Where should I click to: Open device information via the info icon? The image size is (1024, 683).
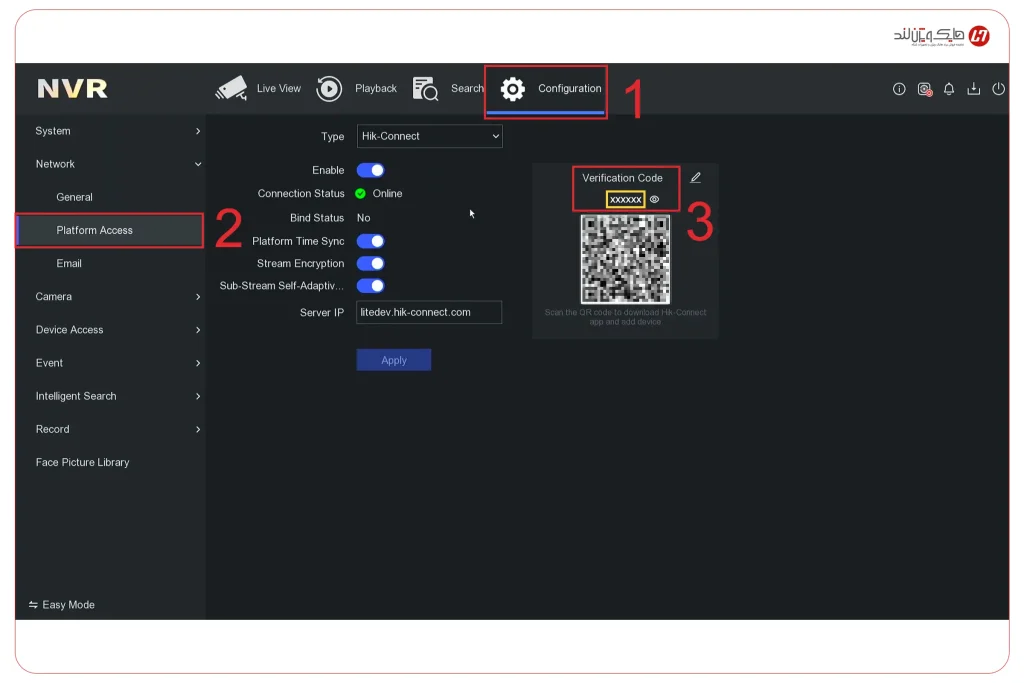tap(899, 88)
